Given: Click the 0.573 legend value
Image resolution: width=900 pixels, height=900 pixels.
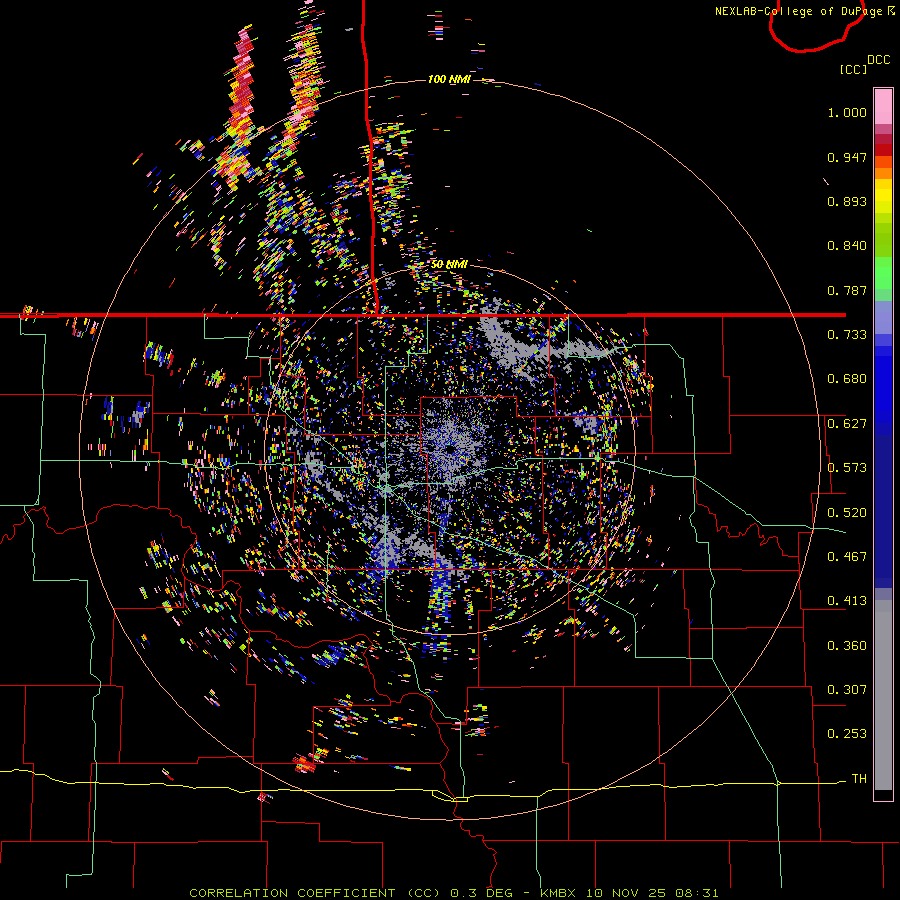Looking at the screenshot, I should [x=847, y=468].
